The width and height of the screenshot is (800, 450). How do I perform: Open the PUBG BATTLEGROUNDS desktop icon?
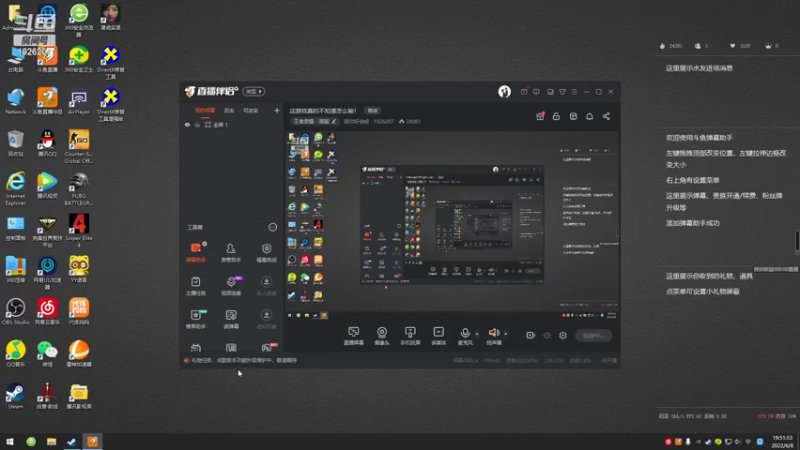pos(79,188)
